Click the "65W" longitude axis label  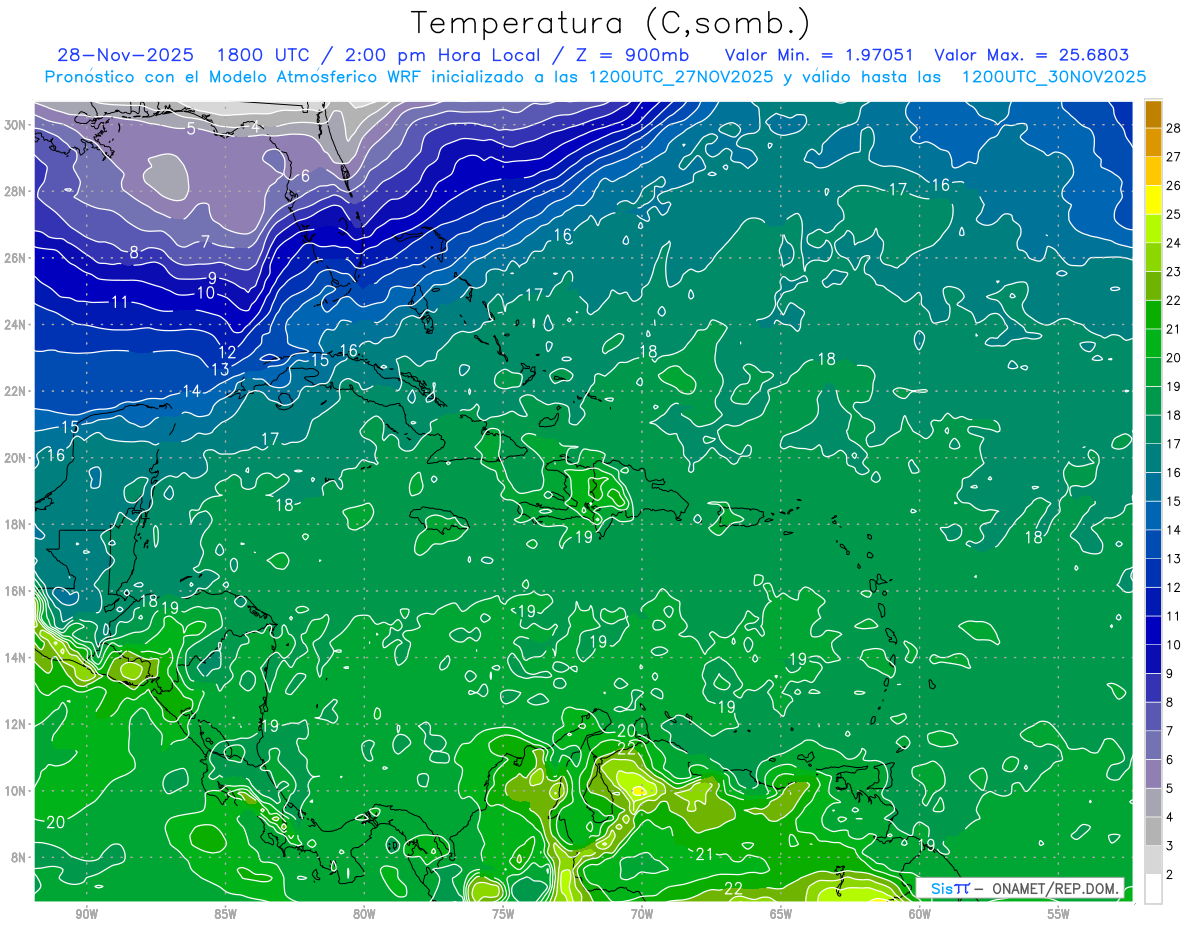781,915
